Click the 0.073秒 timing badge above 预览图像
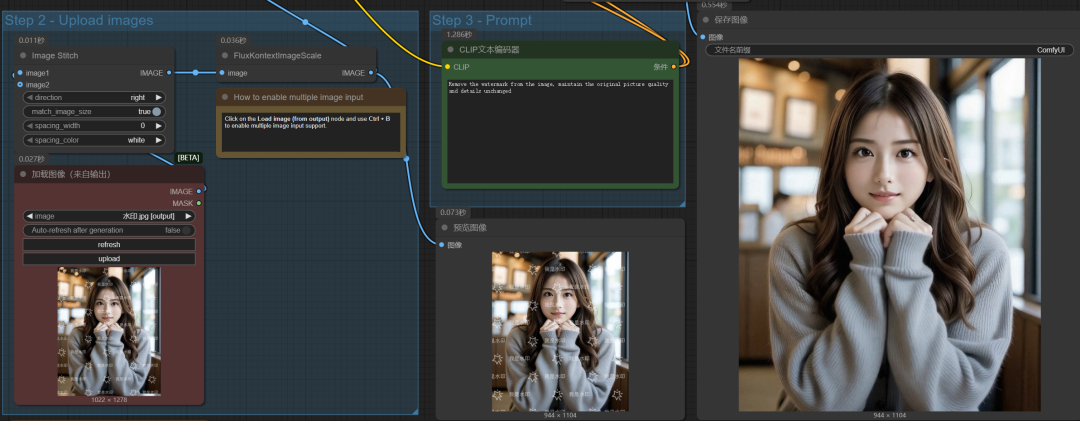 tap(453, 212)
